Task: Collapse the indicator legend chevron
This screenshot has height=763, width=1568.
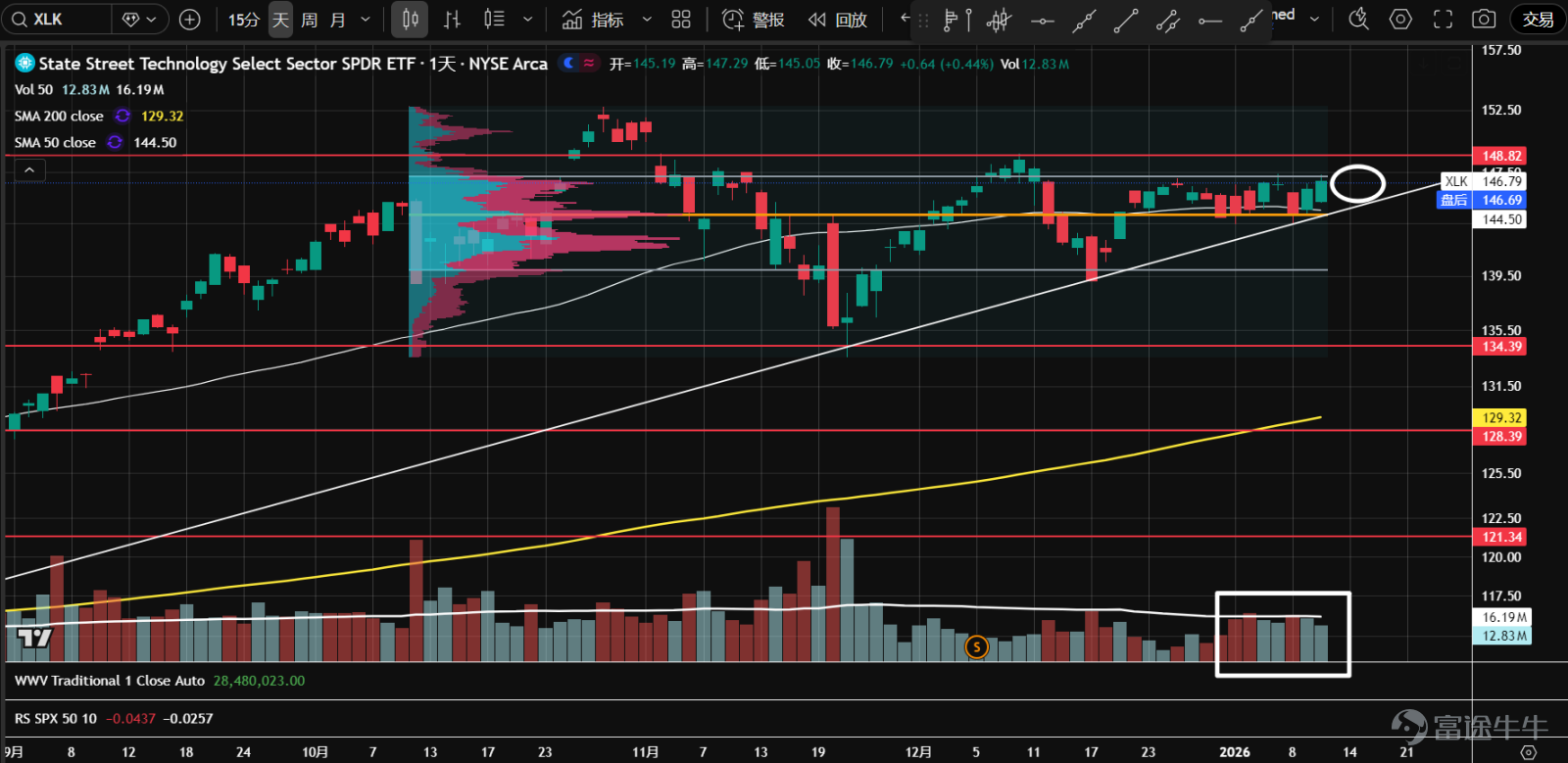Action: click(x=29, y=170)
